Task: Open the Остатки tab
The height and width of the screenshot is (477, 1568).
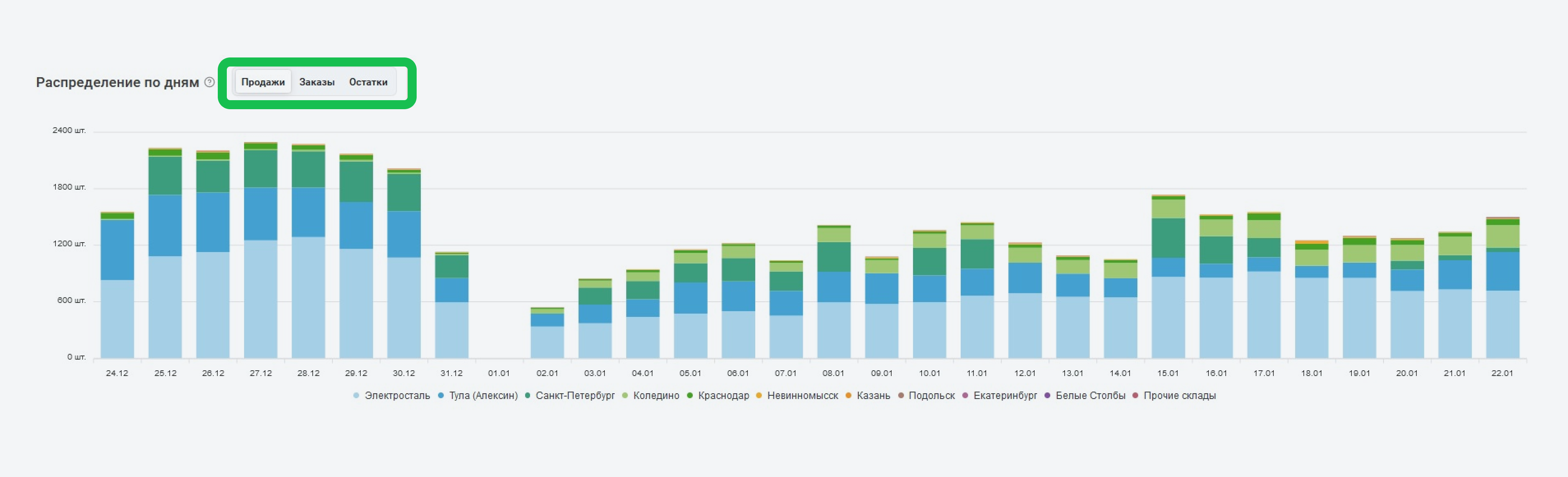Action: pos(368,82)
